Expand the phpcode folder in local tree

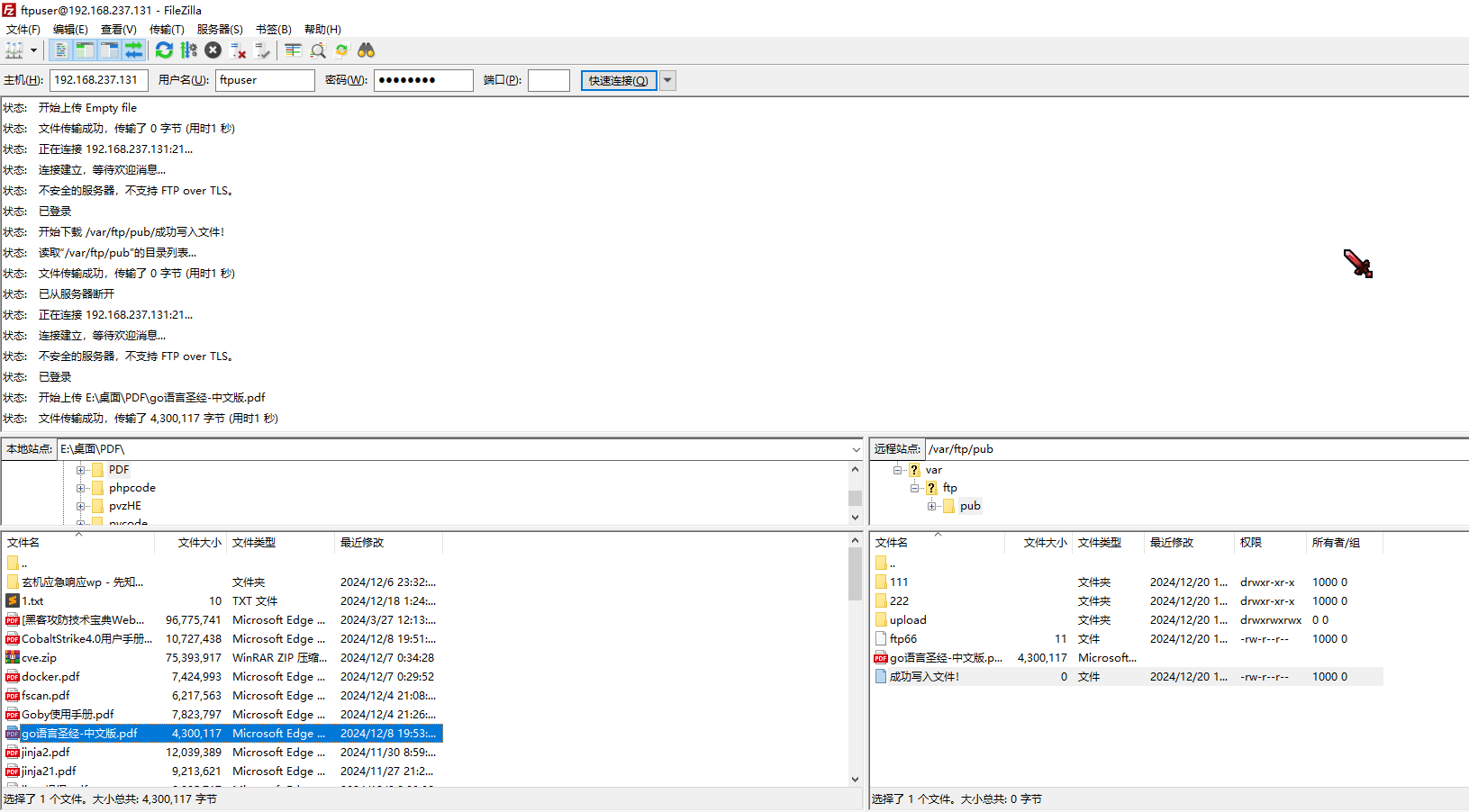coord(81,488)
